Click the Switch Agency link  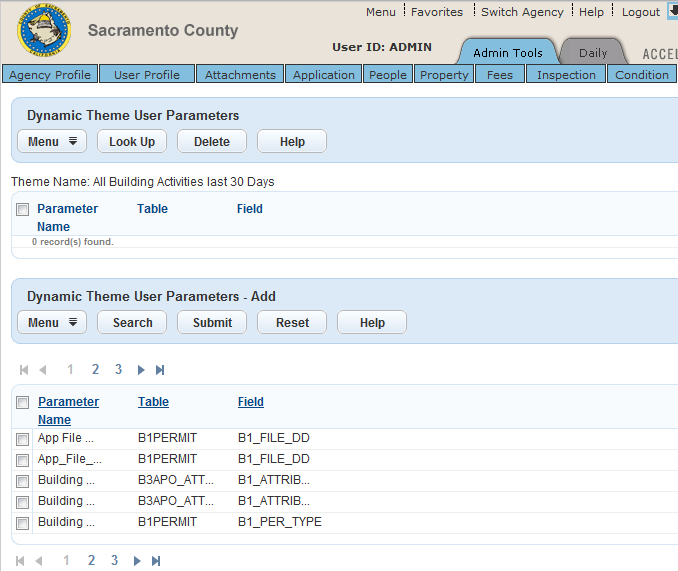tap(521, 12)
